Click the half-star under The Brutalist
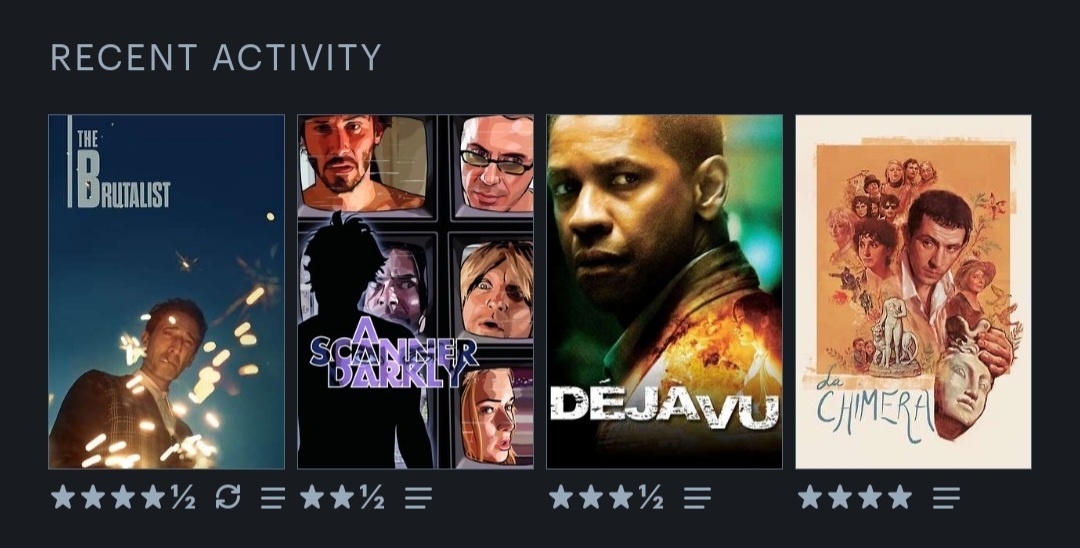 tap(183, 497)
